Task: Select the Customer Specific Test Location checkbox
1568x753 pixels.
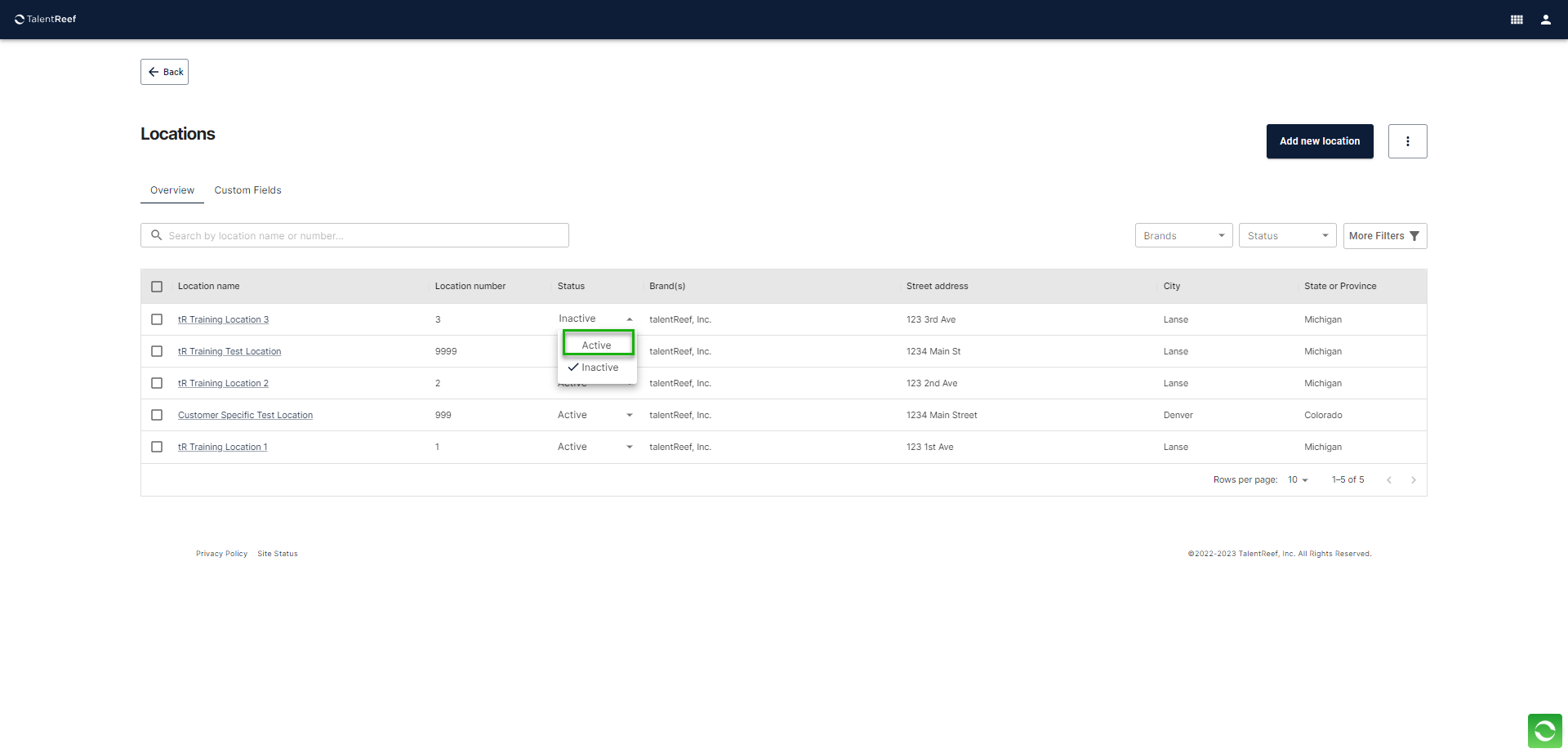Action: [157, 415]
